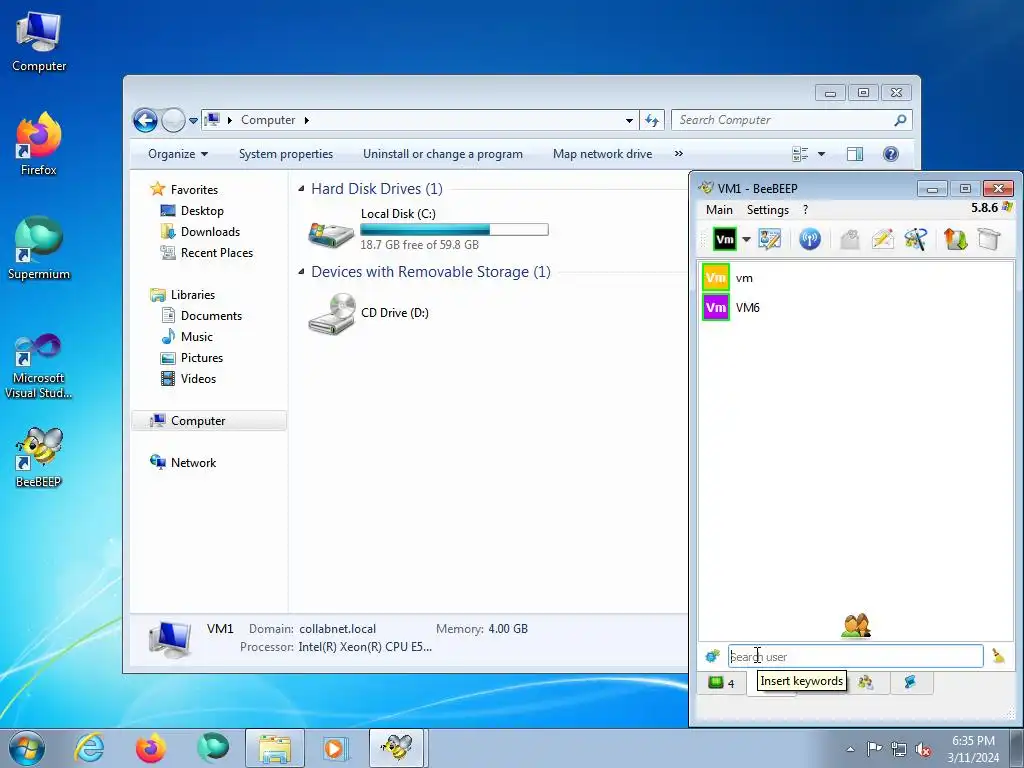Click the Forward arrow in Explorer window
The width and height of the screenshot is (1024, 768).
(x=173, y=120)
